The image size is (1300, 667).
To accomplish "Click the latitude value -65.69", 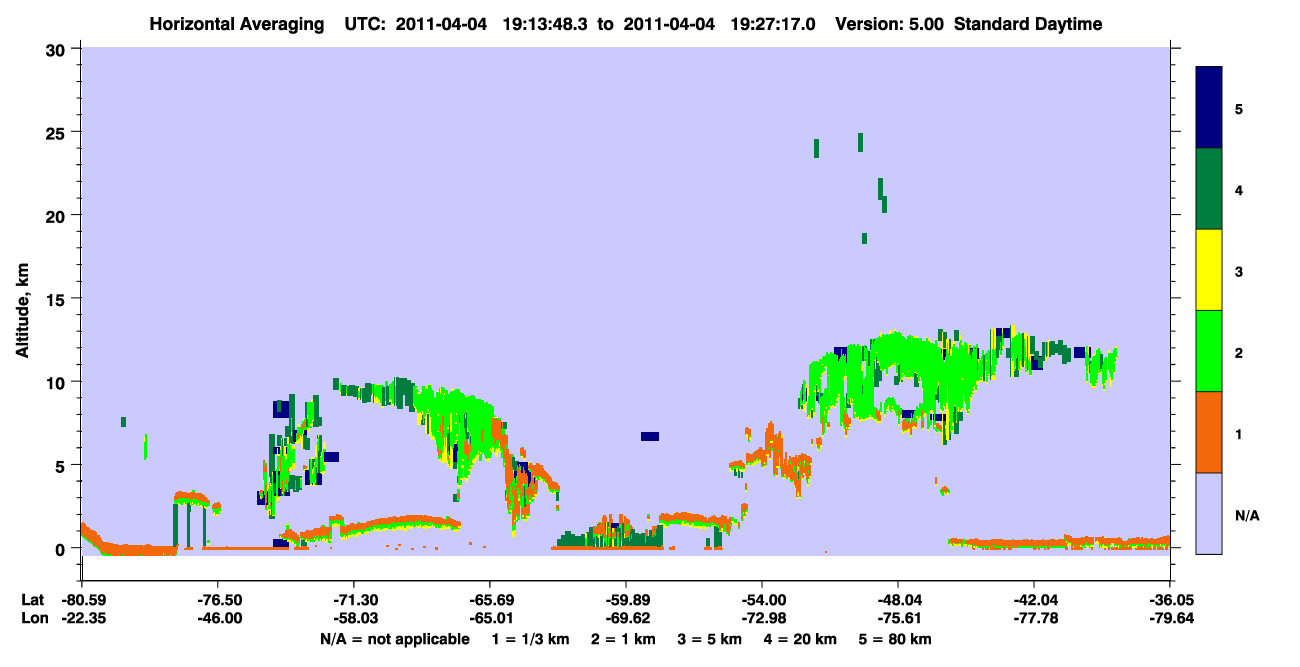I will click(489, 599).
